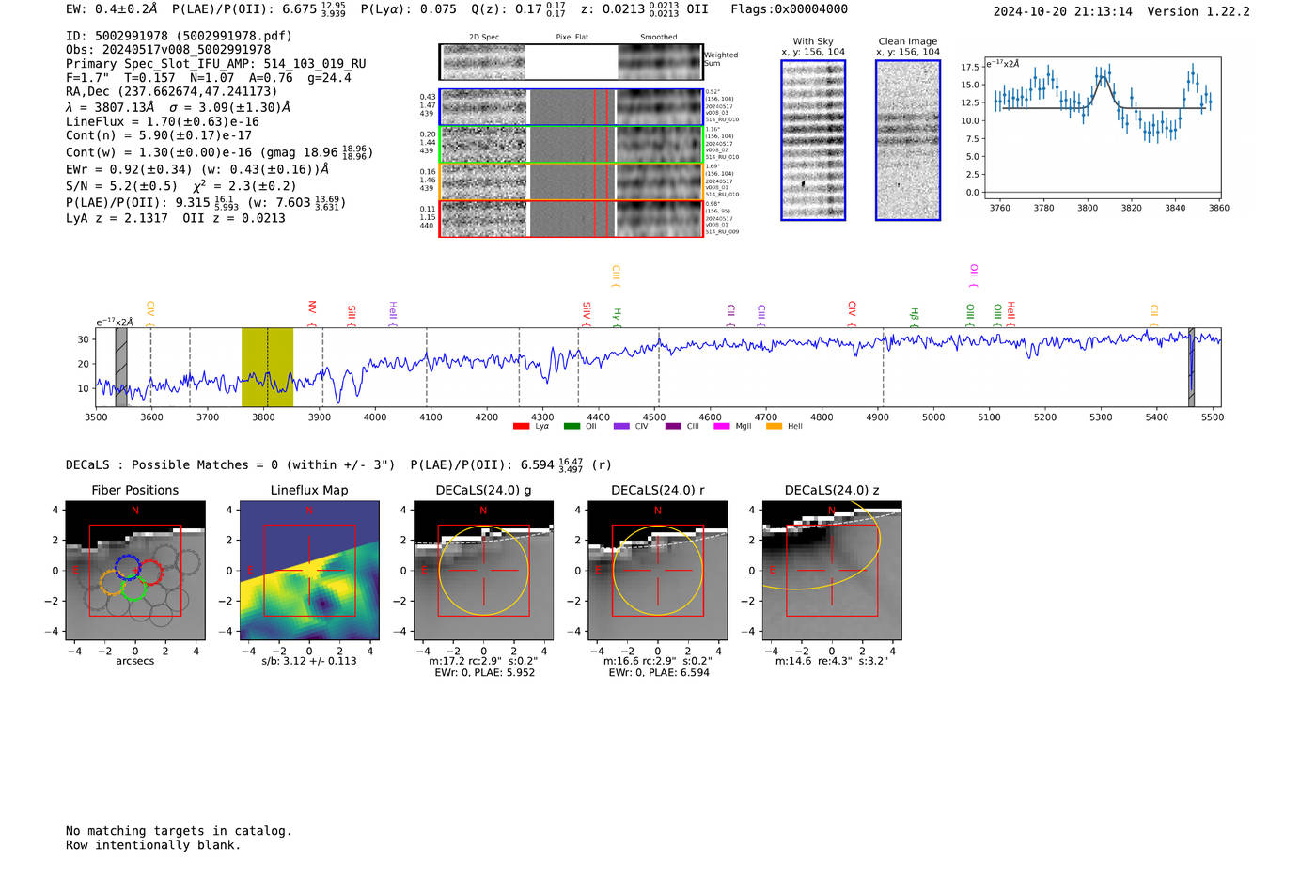
Task: Click the λ = 3807.13Å wavelength line
Action: coord(110,107)
